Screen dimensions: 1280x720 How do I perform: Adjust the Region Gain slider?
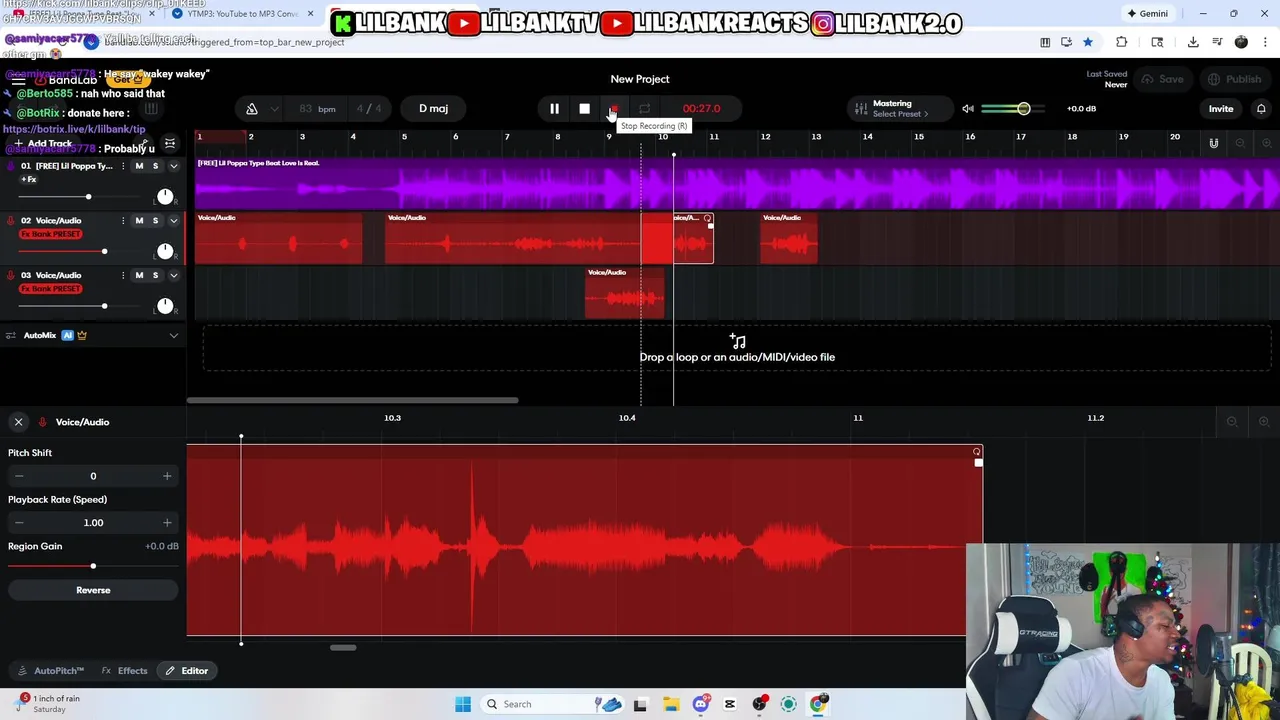pyautogui.click(x=93, y=567)
